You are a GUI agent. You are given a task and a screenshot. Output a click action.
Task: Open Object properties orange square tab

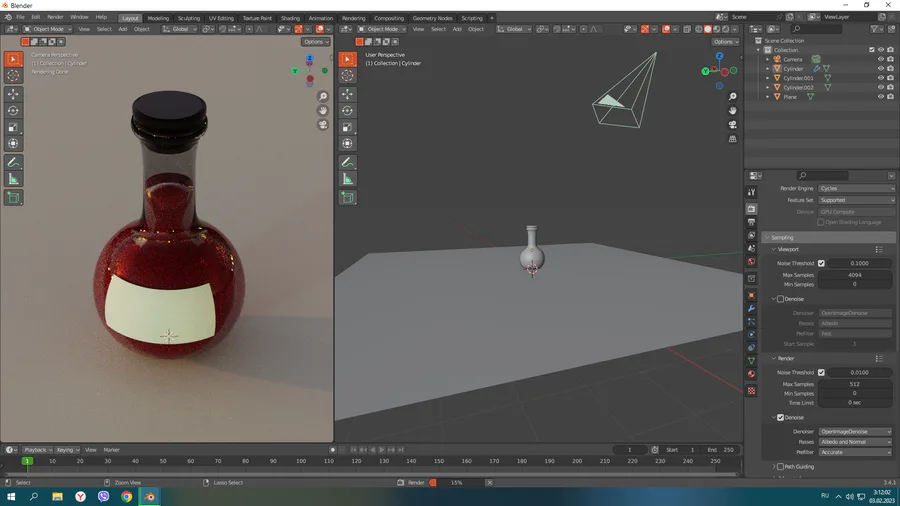pos(751,295)
